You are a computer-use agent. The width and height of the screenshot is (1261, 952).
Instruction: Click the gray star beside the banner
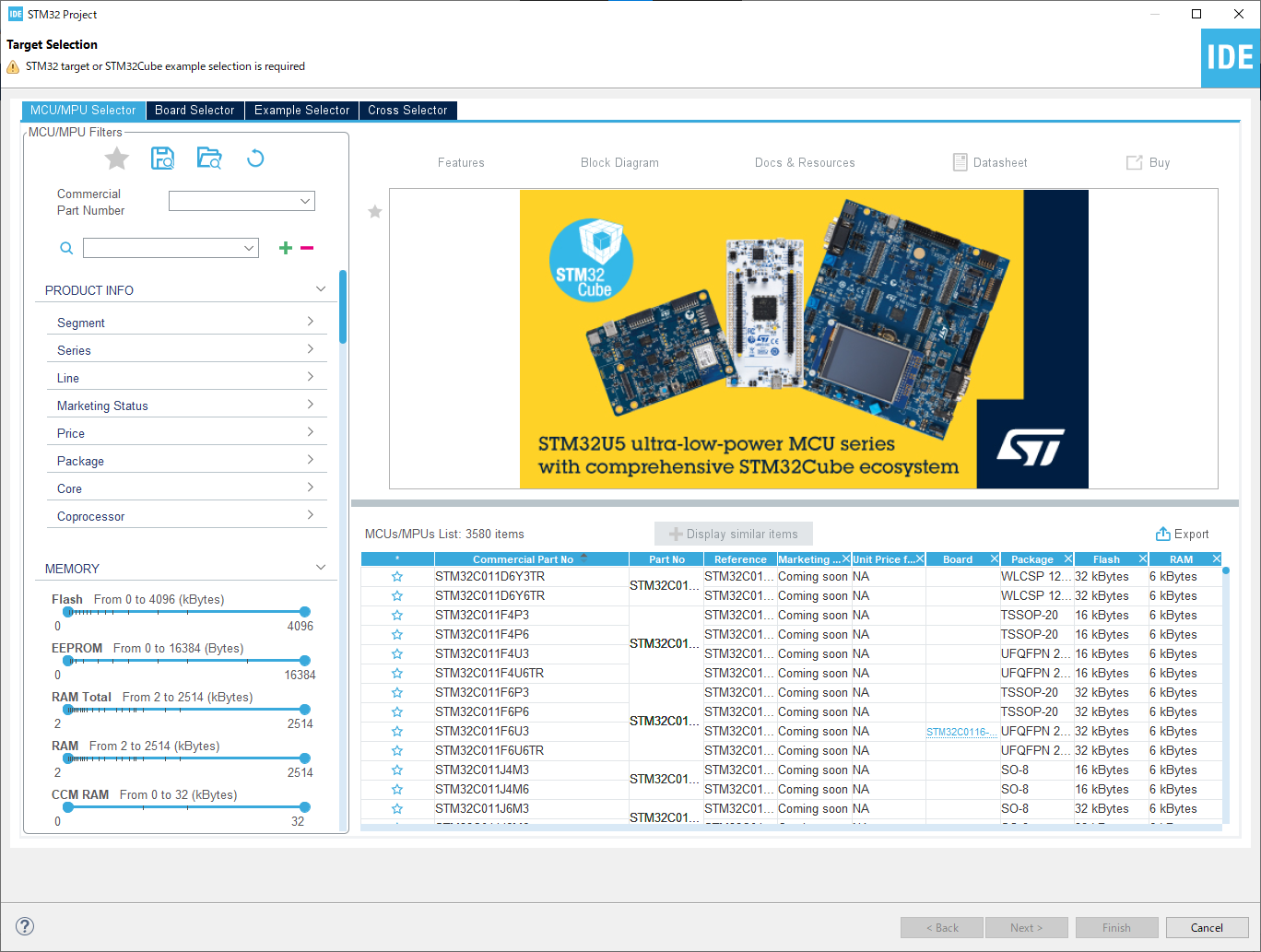tap(375, 212)
